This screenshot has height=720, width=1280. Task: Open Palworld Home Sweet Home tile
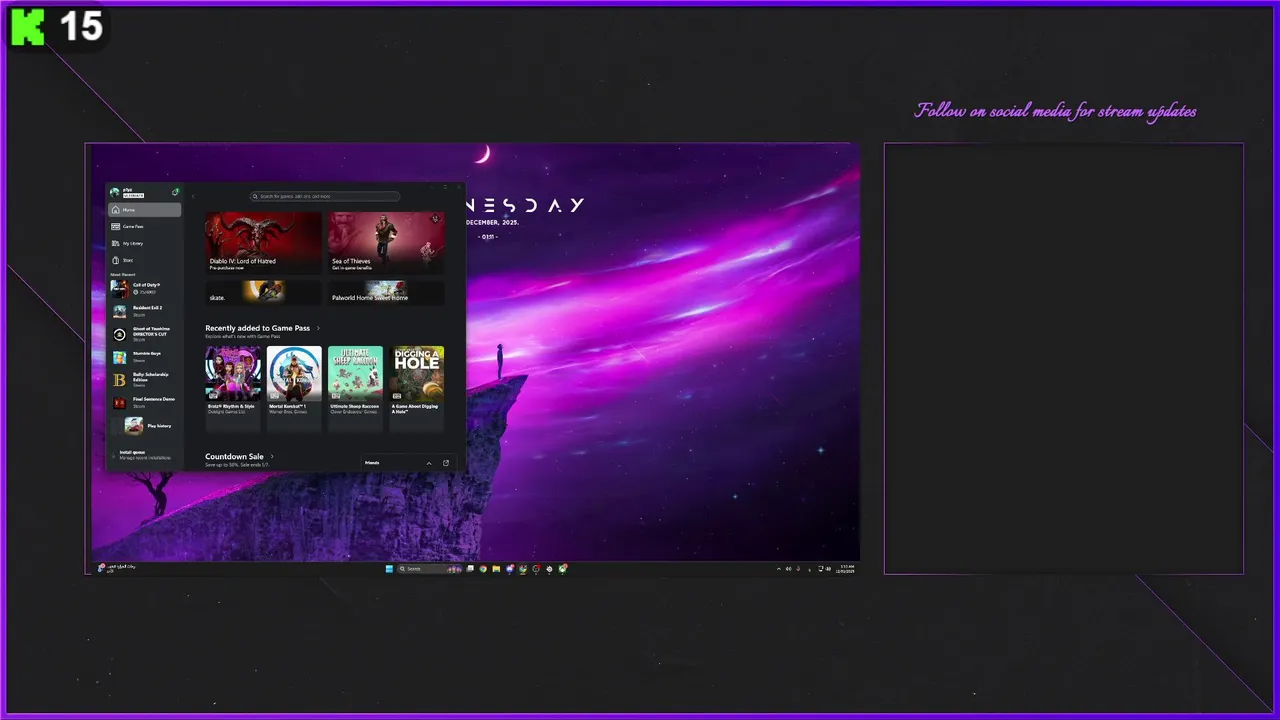(386, 292)
